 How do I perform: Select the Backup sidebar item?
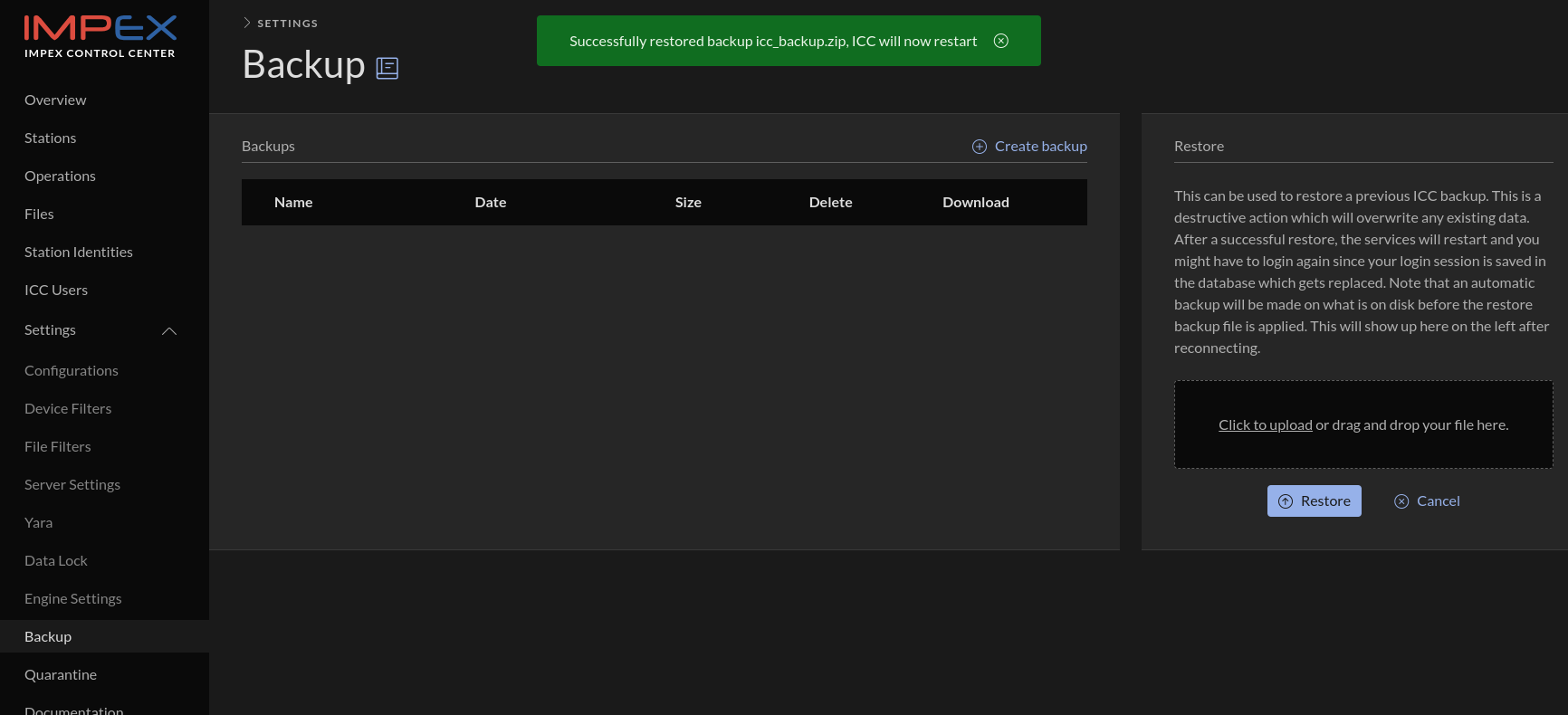click(104, 636)
